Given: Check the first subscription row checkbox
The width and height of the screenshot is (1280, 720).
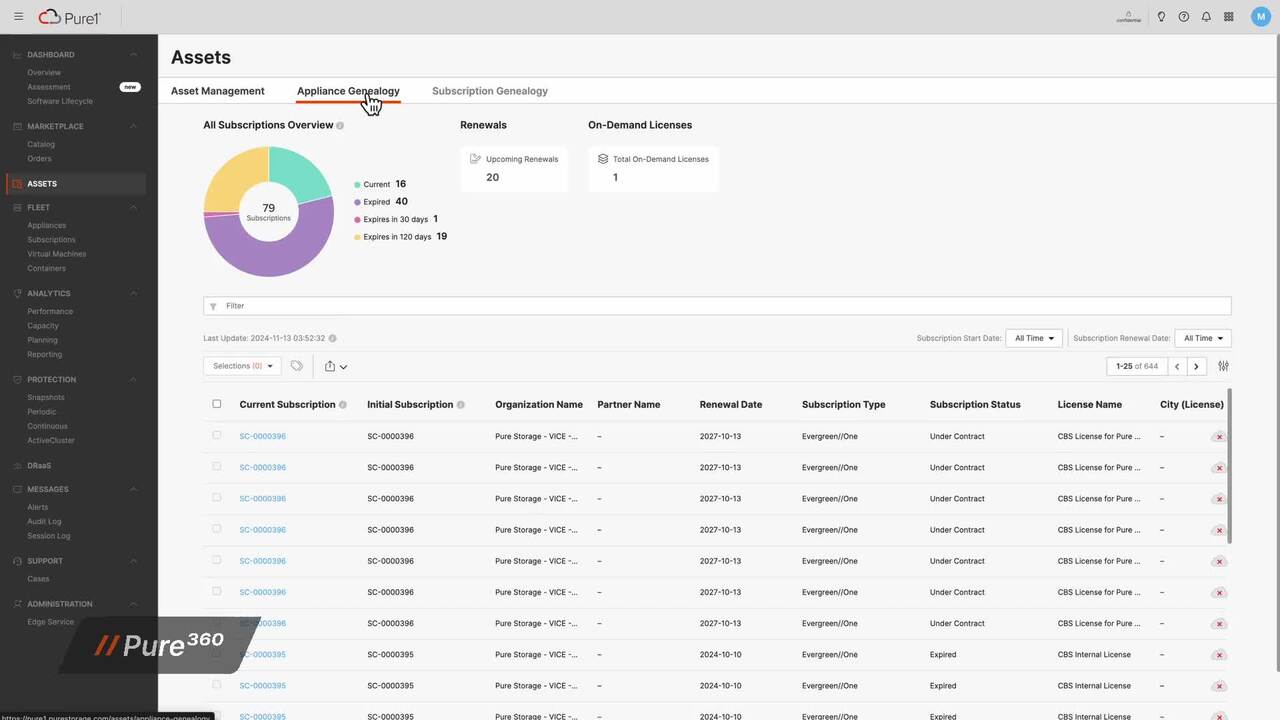Looking at the screenshot, I should pos(216,436).
